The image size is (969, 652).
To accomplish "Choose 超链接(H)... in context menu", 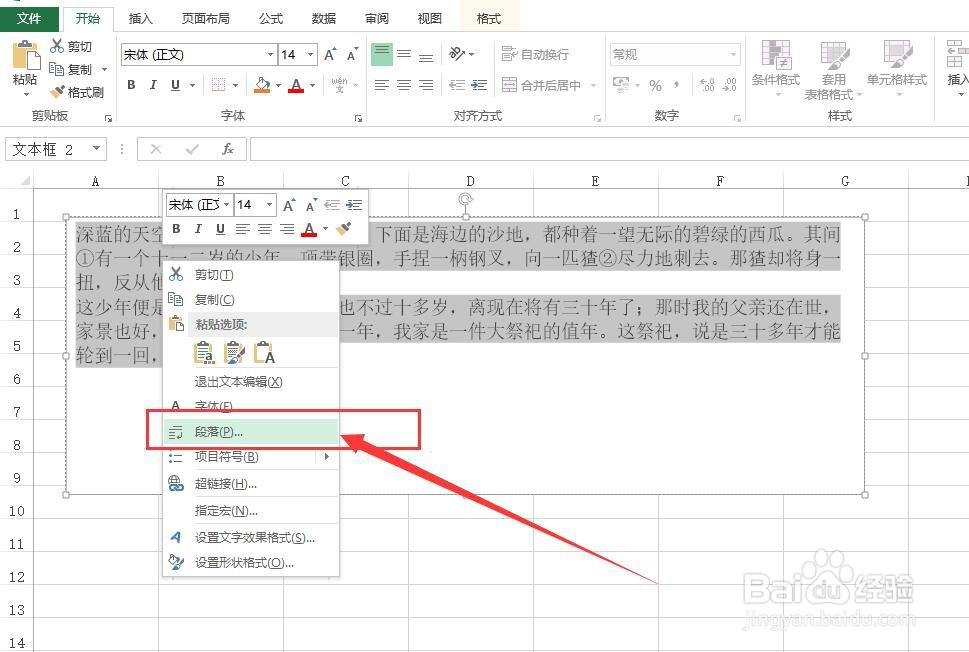I will pos(252,483).
